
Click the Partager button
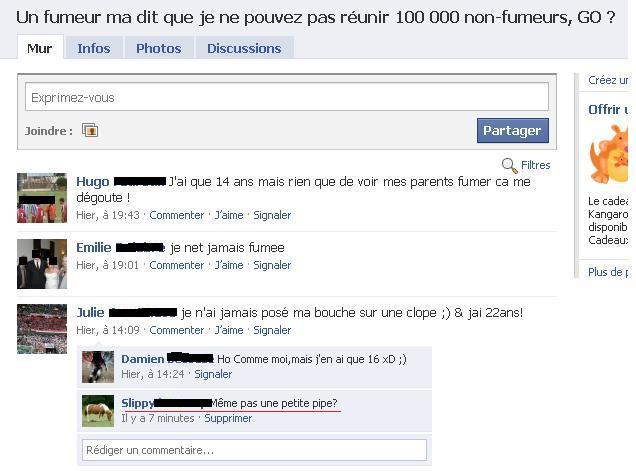click(512, 130)
